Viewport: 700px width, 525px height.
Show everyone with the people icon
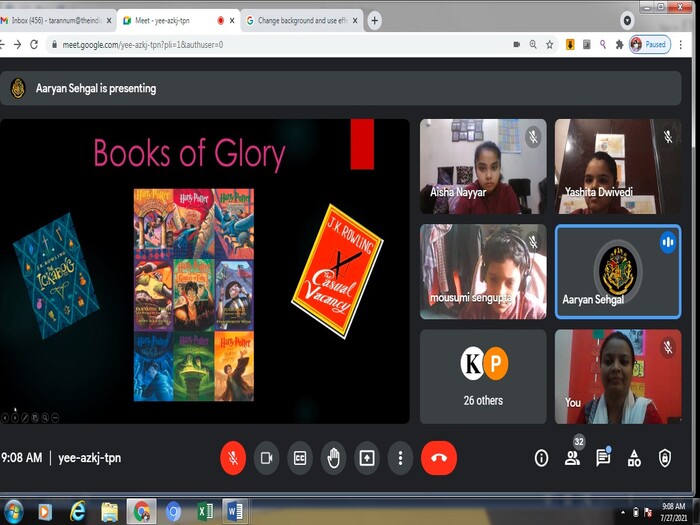(572, 458)
